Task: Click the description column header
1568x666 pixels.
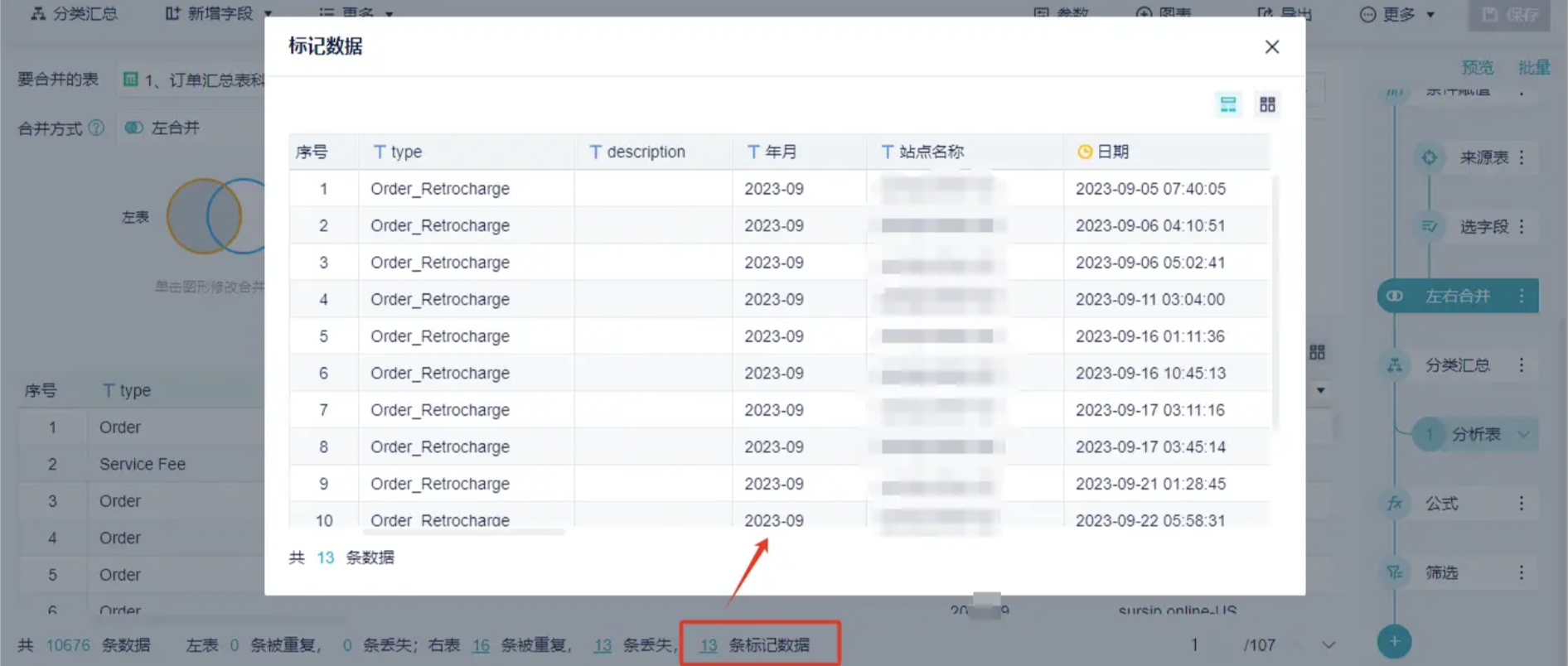Action: tap(653, 152)
